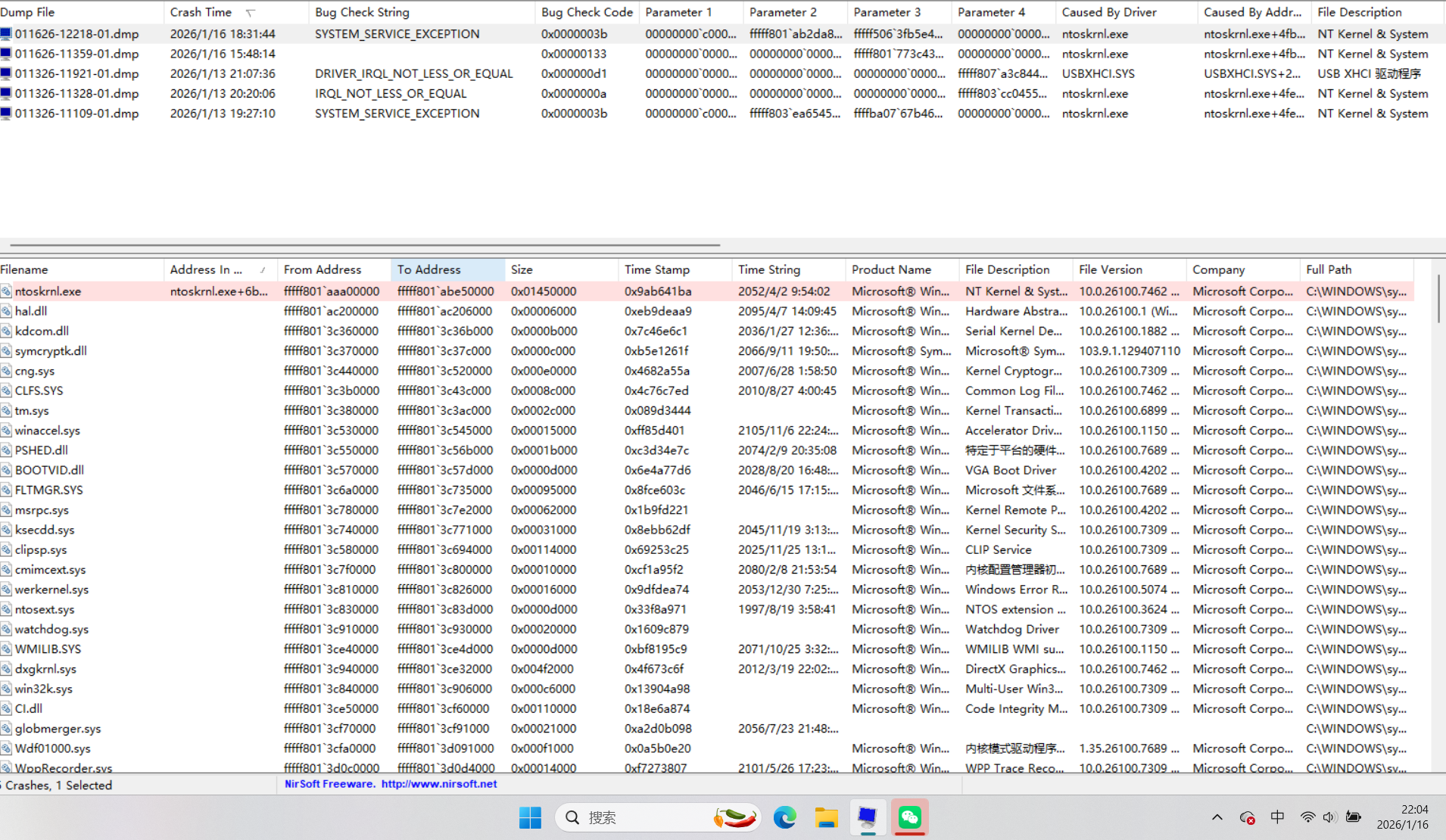Select the msrpc.sys driver row
1446x840 pixels.
[706, 510]
